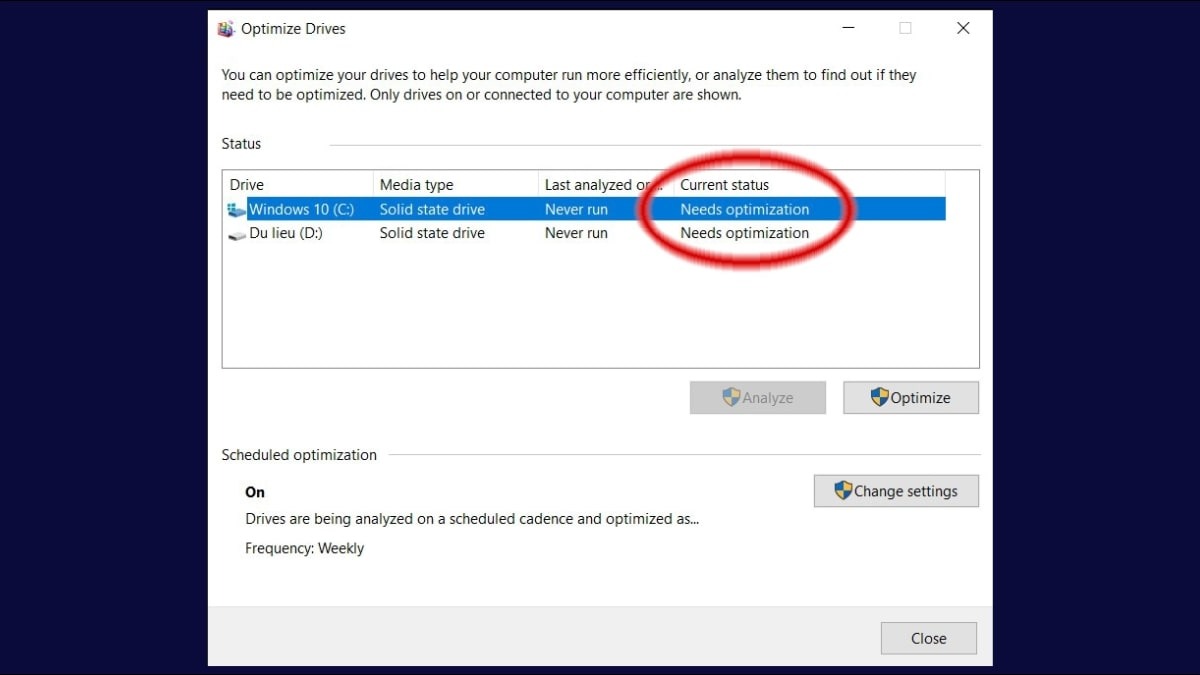
Task: Click the Status section heading
Action: click(241, 144)
